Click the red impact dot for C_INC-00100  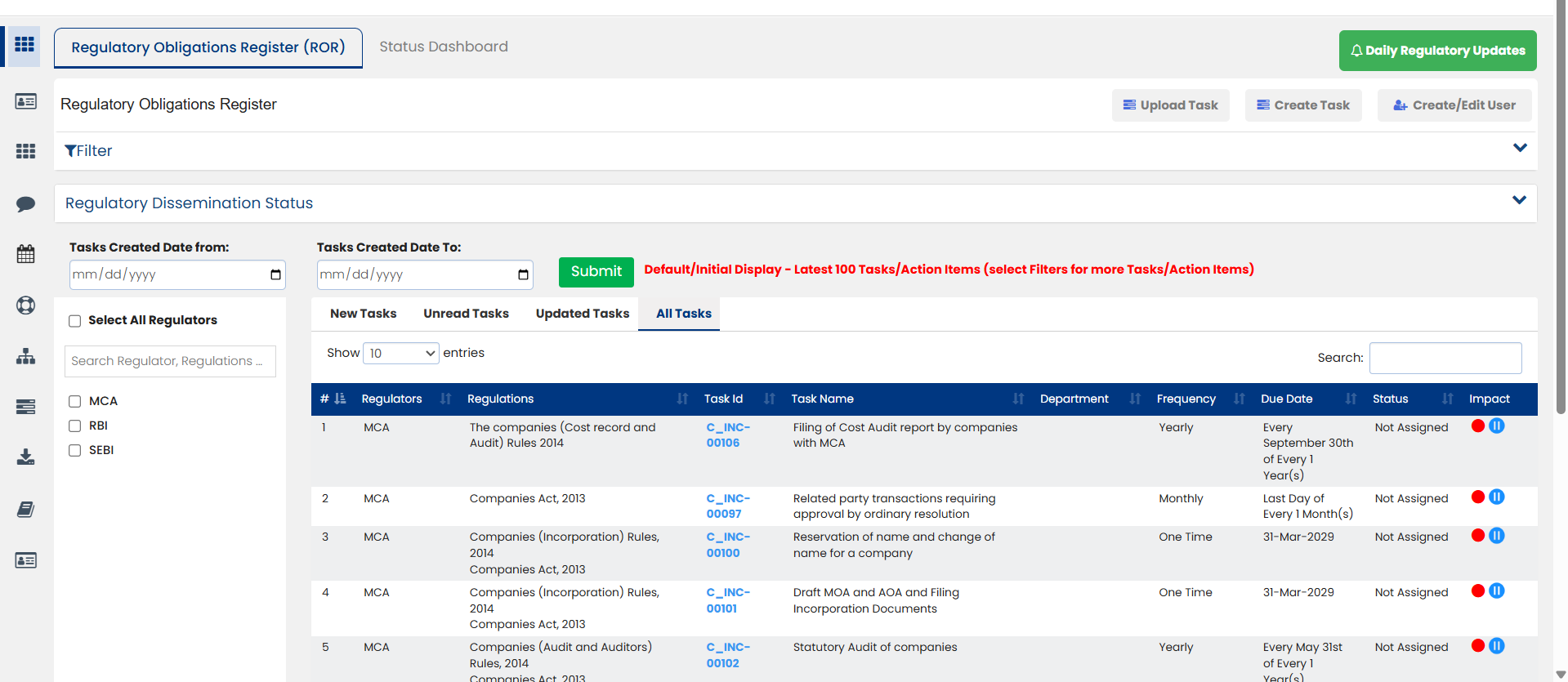(x=1477, y=535)
